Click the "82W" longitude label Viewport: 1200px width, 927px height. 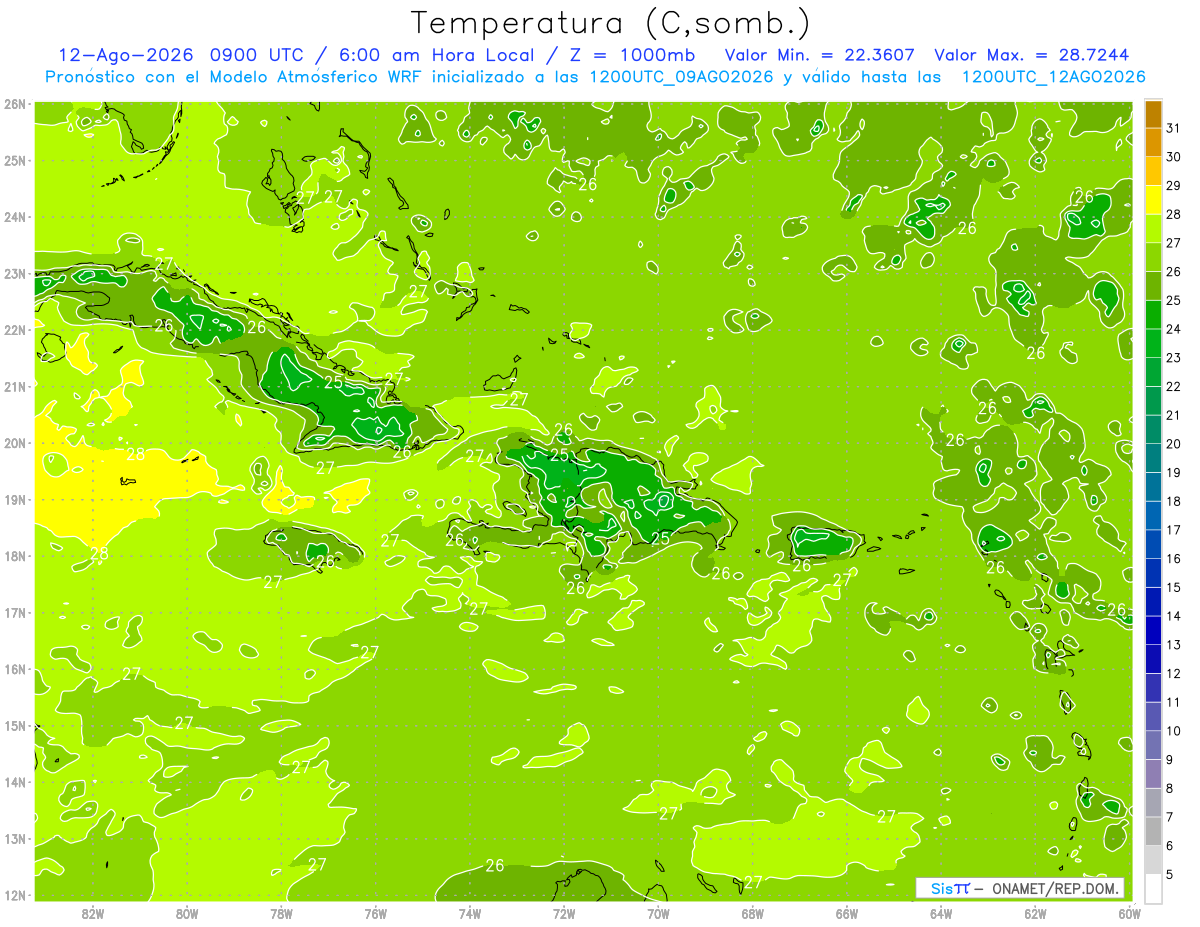(93, 913)
